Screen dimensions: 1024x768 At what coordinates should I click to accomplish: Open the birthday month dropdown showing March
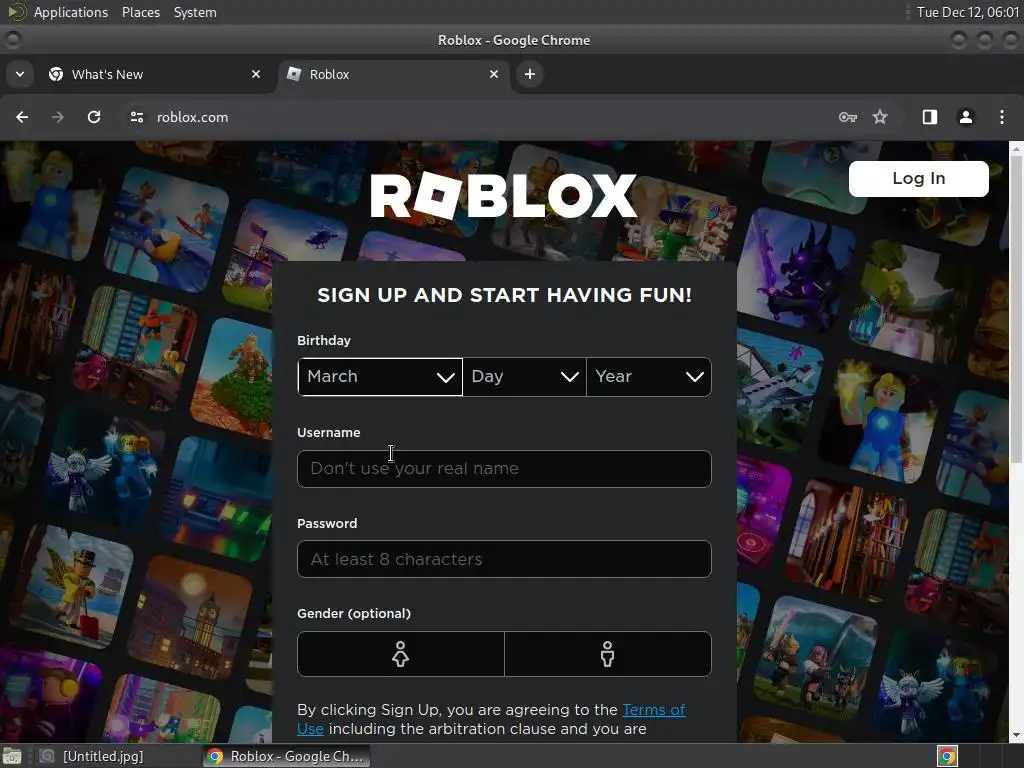pos(380,376)
